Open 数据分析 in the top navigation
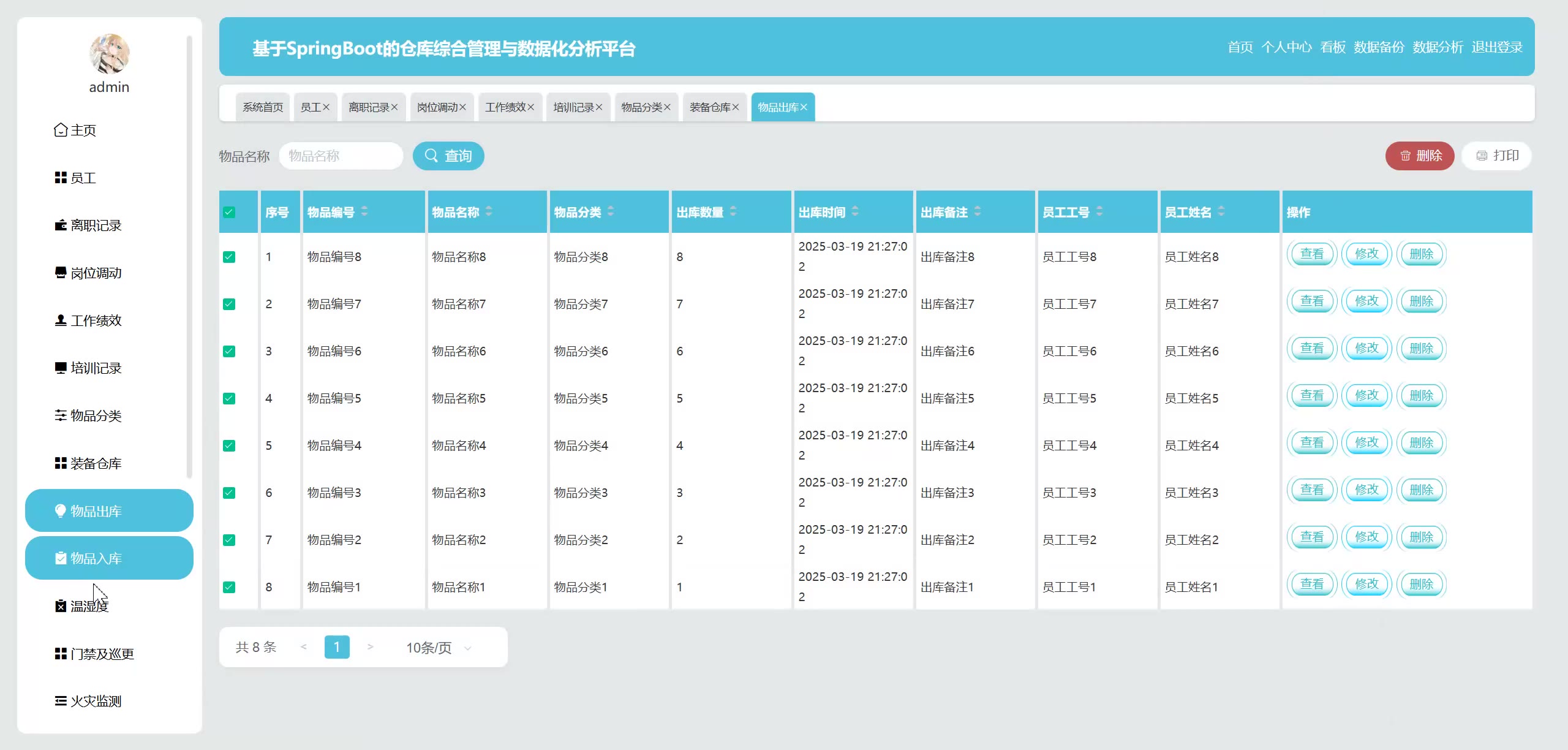Viewport: 1568px width, 750px height. click(x=1438, y=47)
